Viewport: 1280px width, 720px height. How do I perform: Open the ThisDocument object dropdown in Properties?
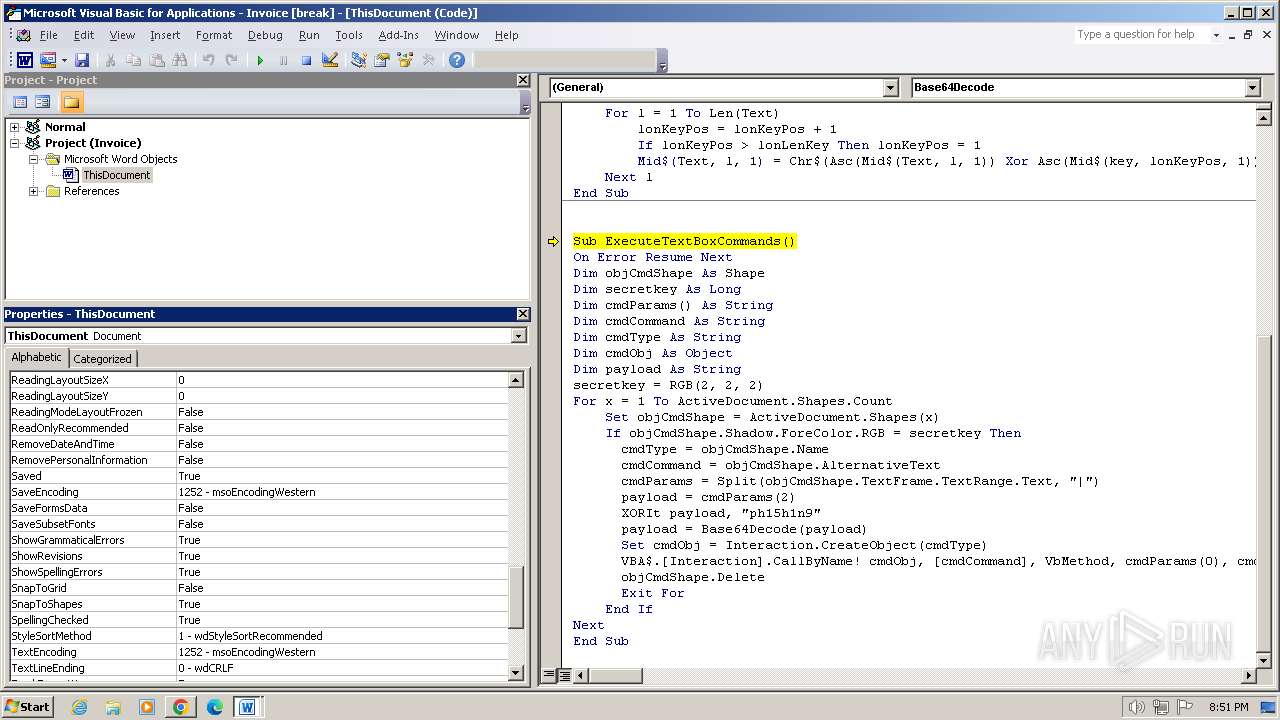pos(518,336)
